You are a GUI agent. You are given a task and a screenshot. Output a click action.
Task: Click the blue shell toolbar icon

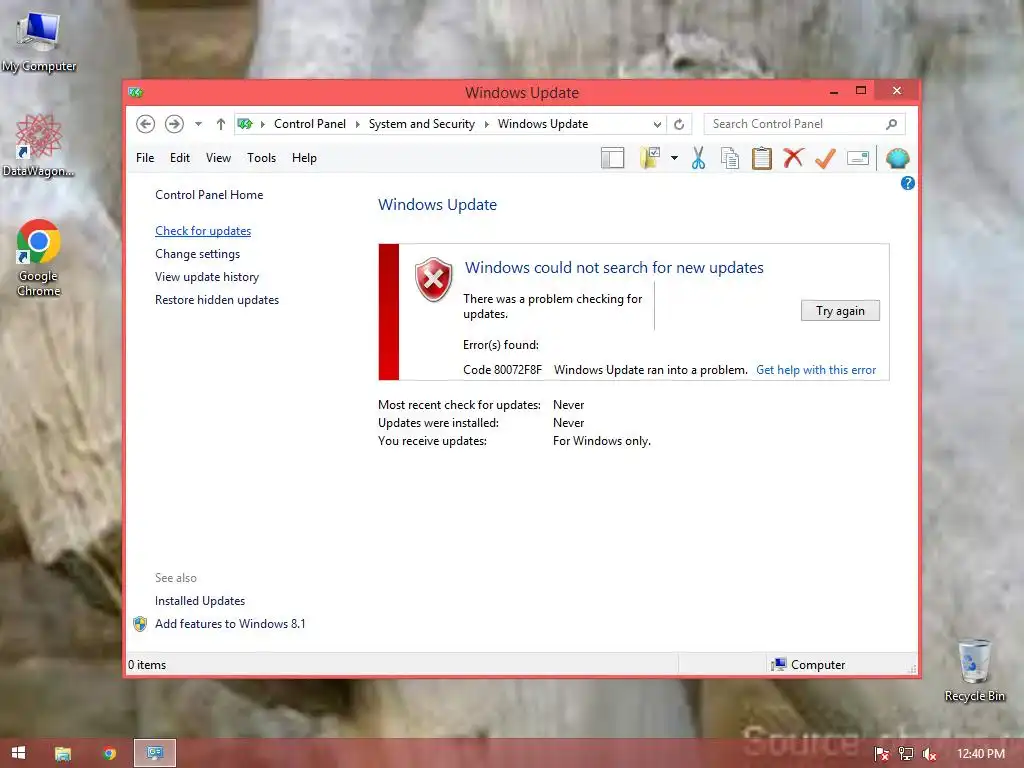(897, 158)
